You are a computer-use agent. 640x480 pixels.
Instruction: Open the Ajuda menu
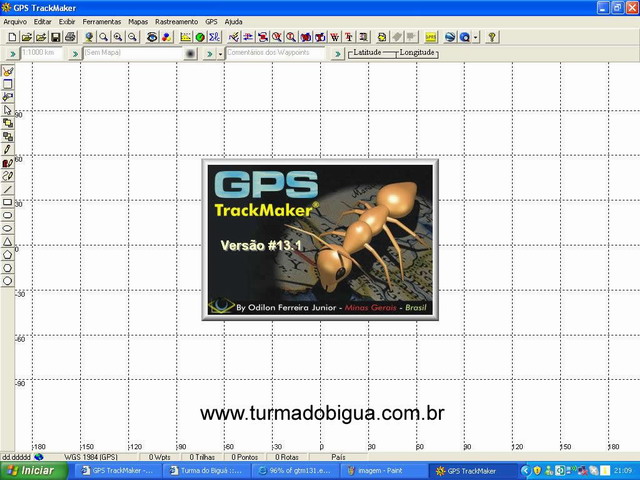coord(233,22)
